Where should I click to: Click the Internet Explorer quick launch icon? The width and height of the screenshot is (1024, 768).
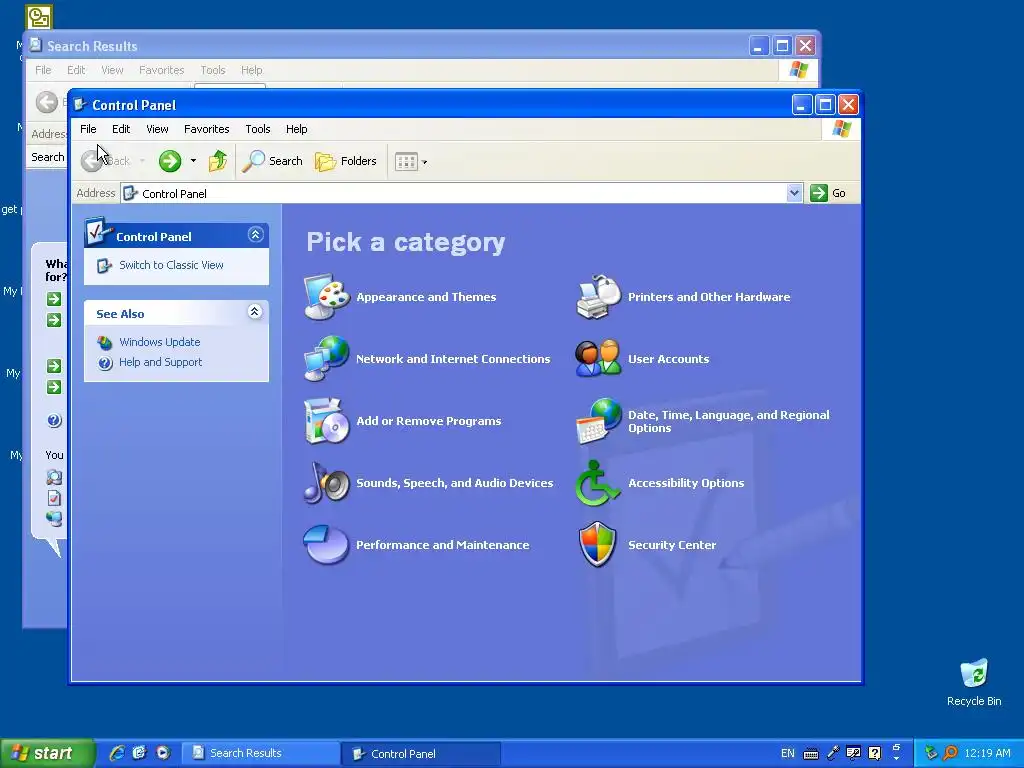(117, 753)
